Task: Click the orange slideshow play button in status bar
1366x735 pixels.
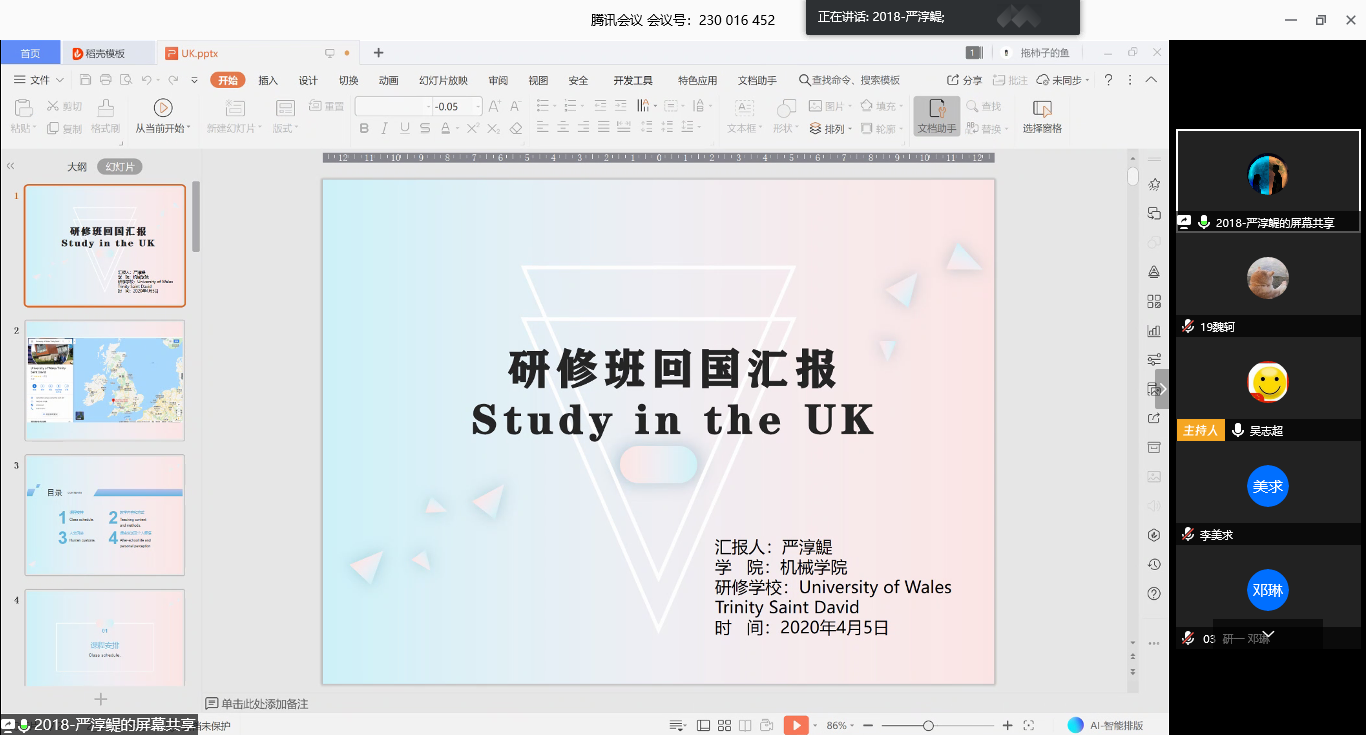Action: tap(795, 725)
